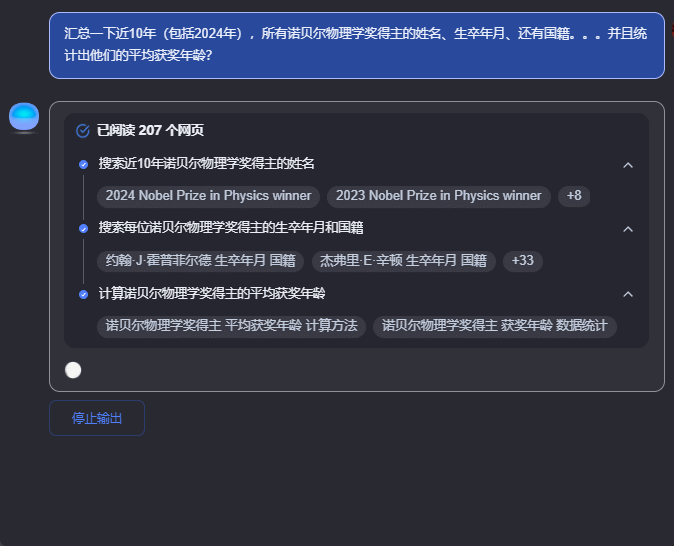Collapse the 搜索近10年诺贝尔物理学奖得主的姓名 step
This screenshot has height=546, width=674.
click(628, 165)
